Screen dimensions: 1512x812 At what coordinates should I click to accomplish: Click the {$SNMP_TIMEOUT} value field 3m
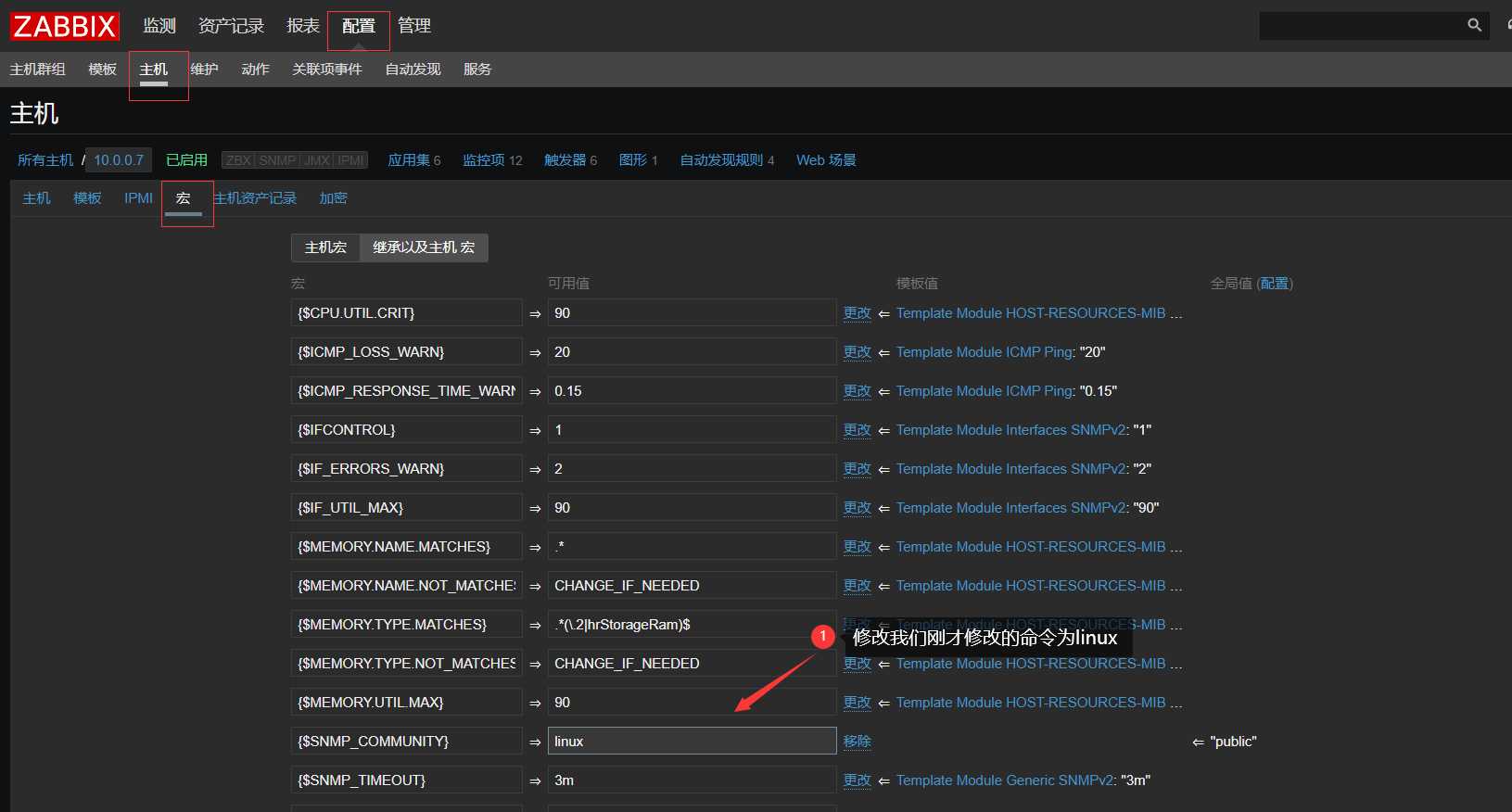(x=692, y=780)
